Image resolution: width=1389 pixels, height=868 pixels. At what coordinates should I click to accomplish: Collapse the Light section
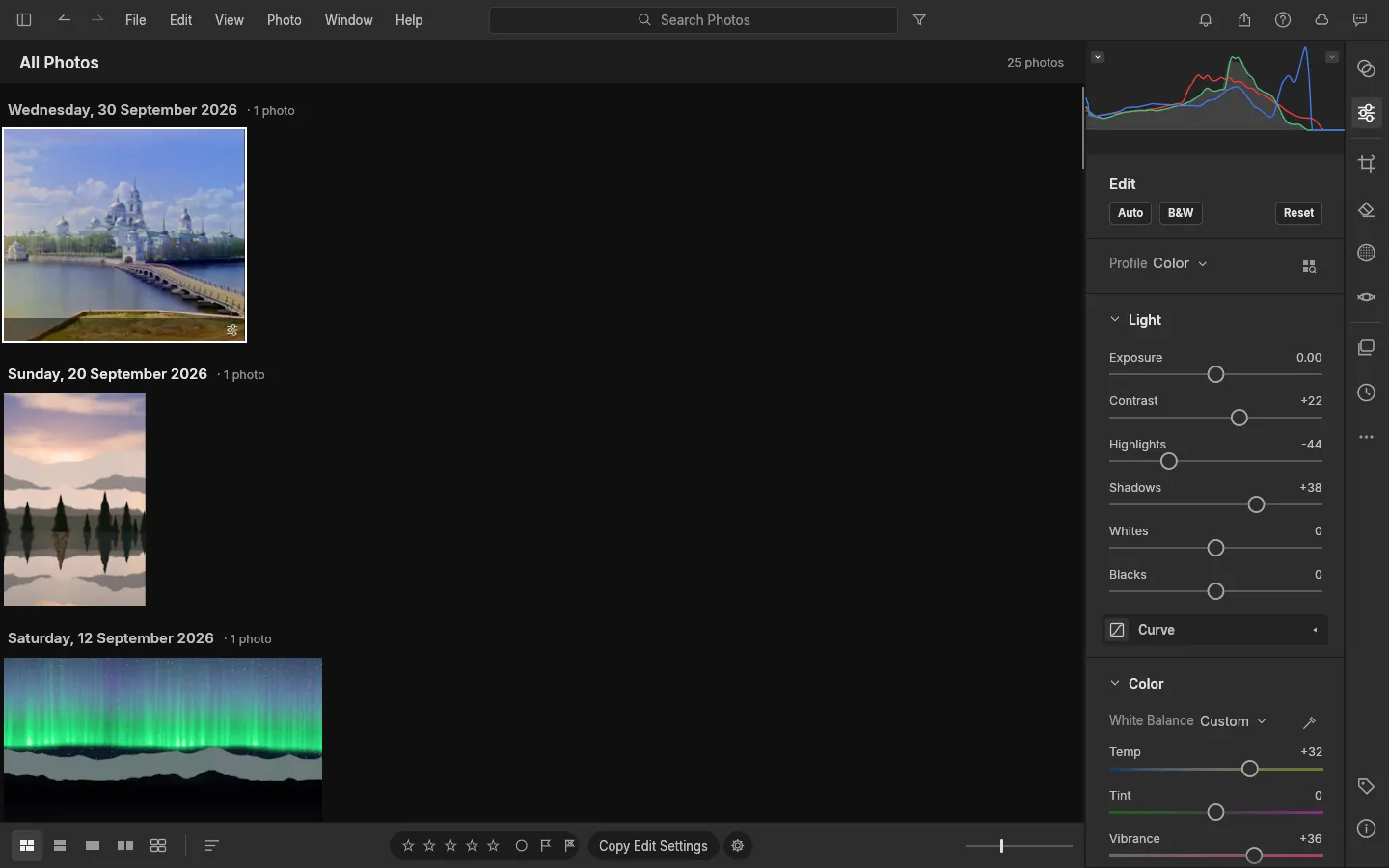1115,319
